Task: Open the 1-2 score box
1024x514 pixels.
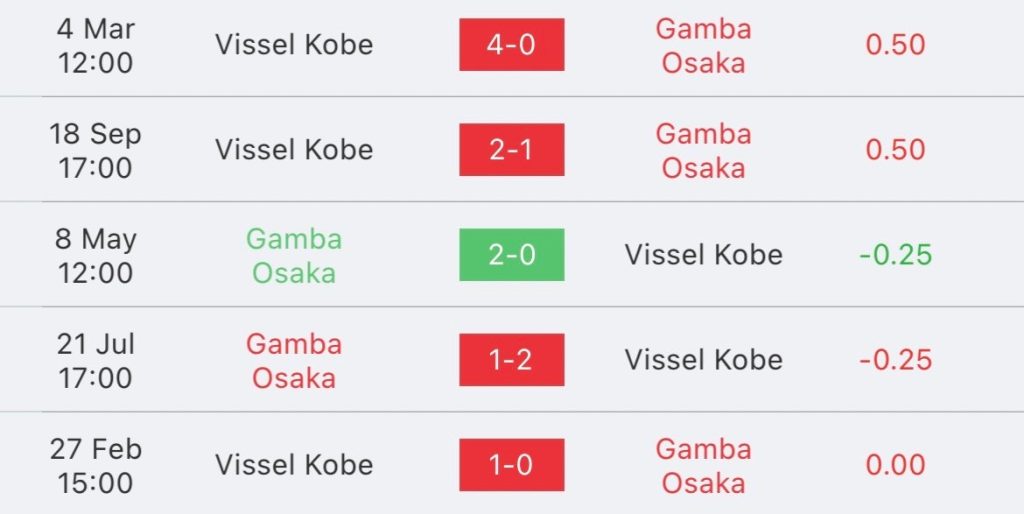Action: [x=511, y=360]
